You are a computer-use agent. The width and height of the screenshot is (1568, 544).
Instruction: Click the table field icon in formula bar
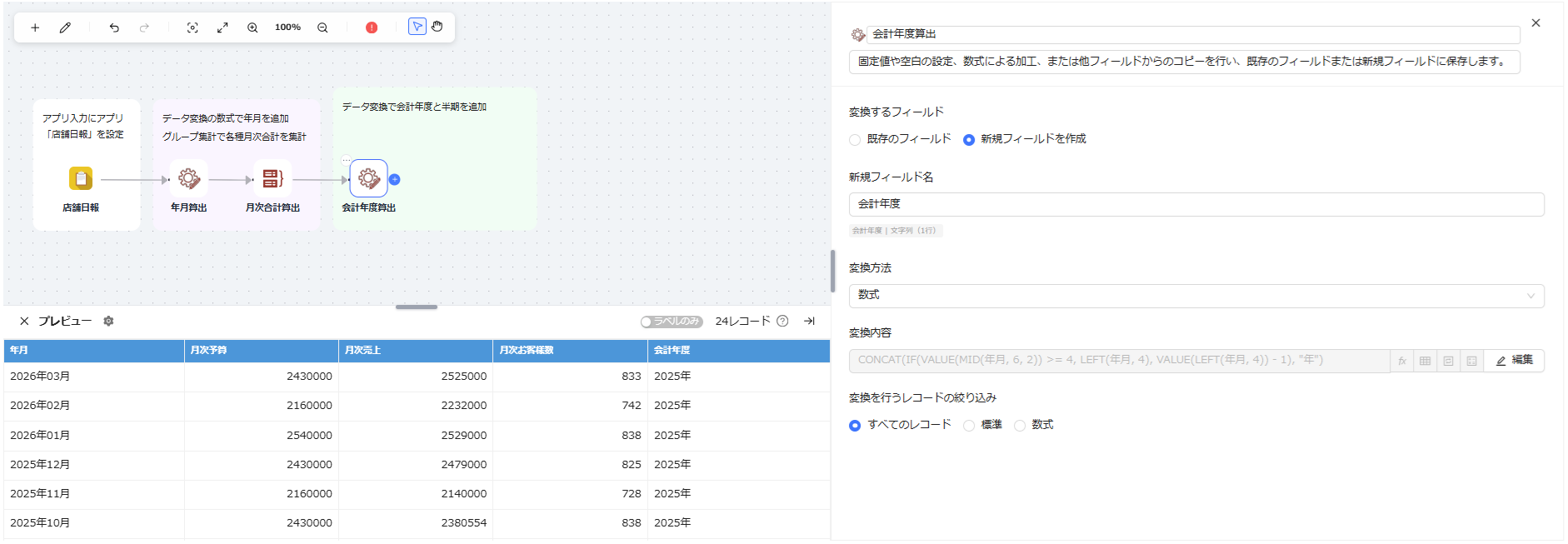click(1426, 361)
